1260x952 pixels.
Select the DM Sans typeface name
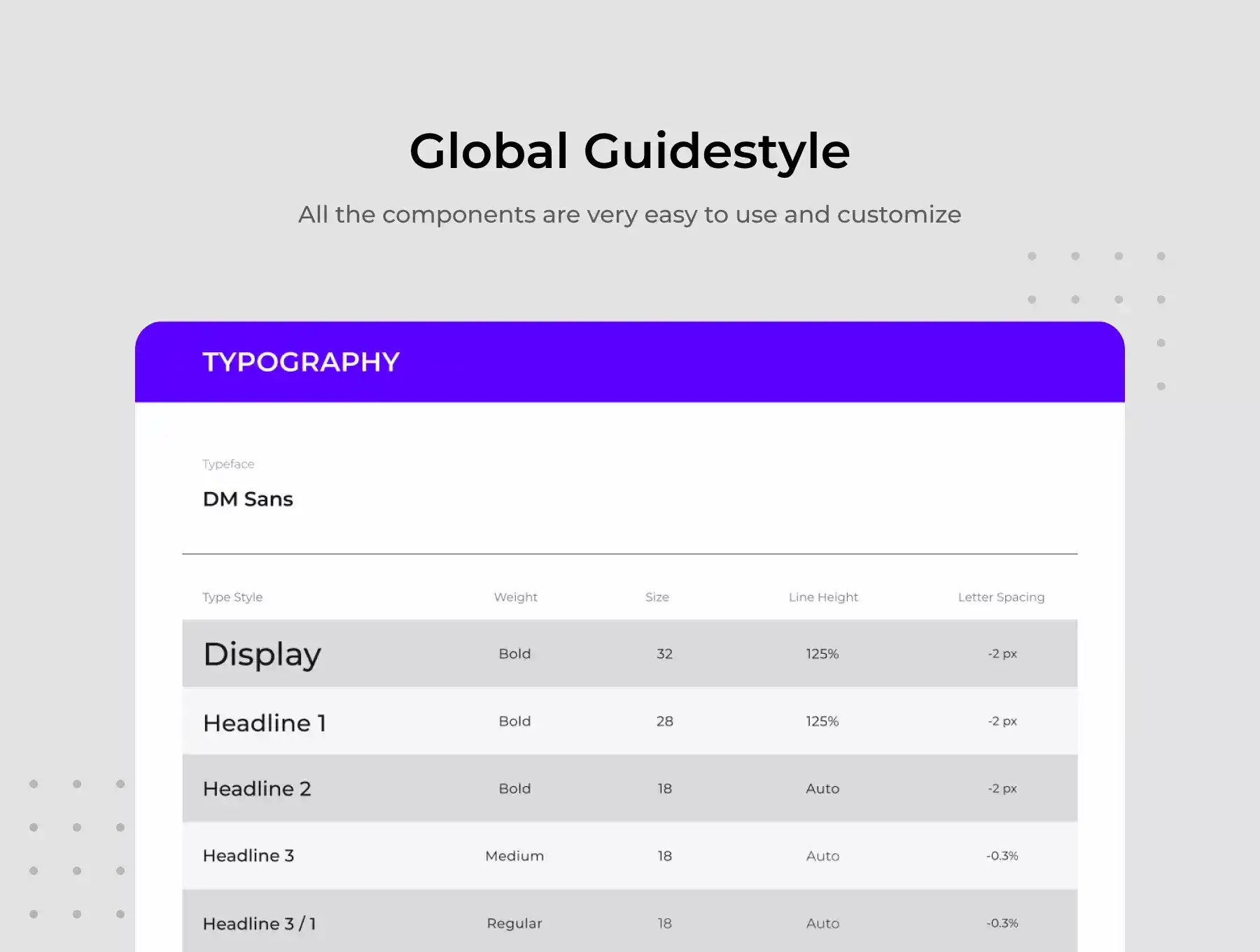pyautogui.click(x=248, y=499)
